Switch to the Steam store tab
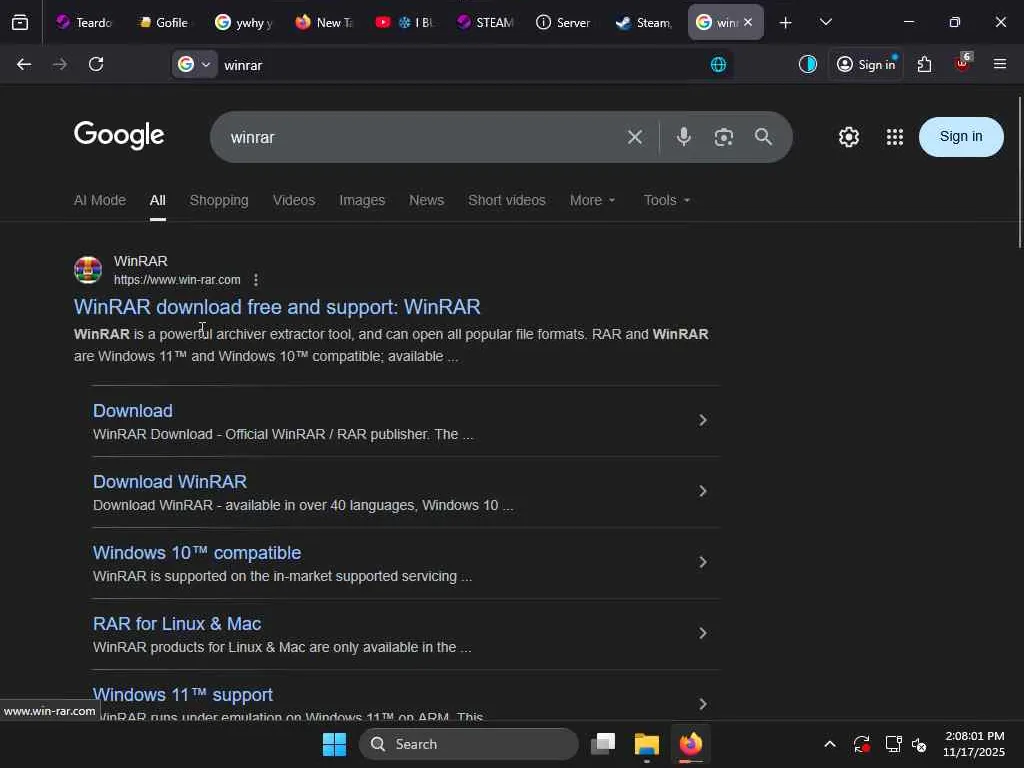 tap(644, 22)
